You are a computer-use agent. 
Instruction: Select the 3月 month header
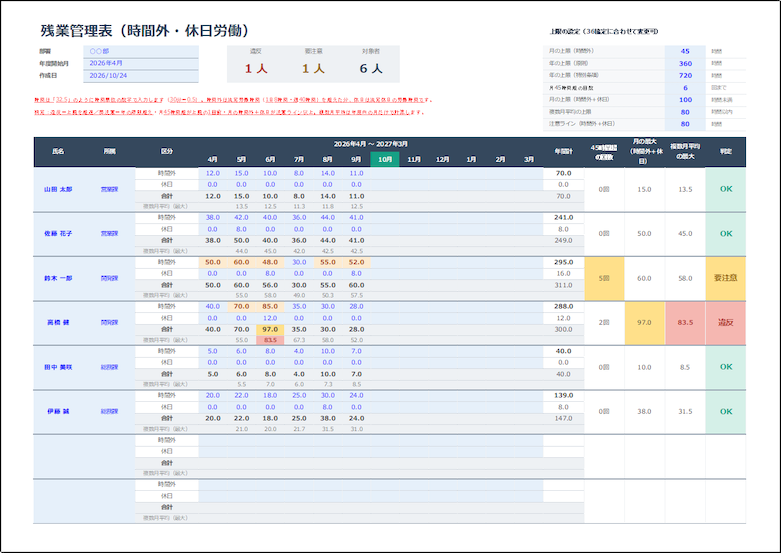529,159
